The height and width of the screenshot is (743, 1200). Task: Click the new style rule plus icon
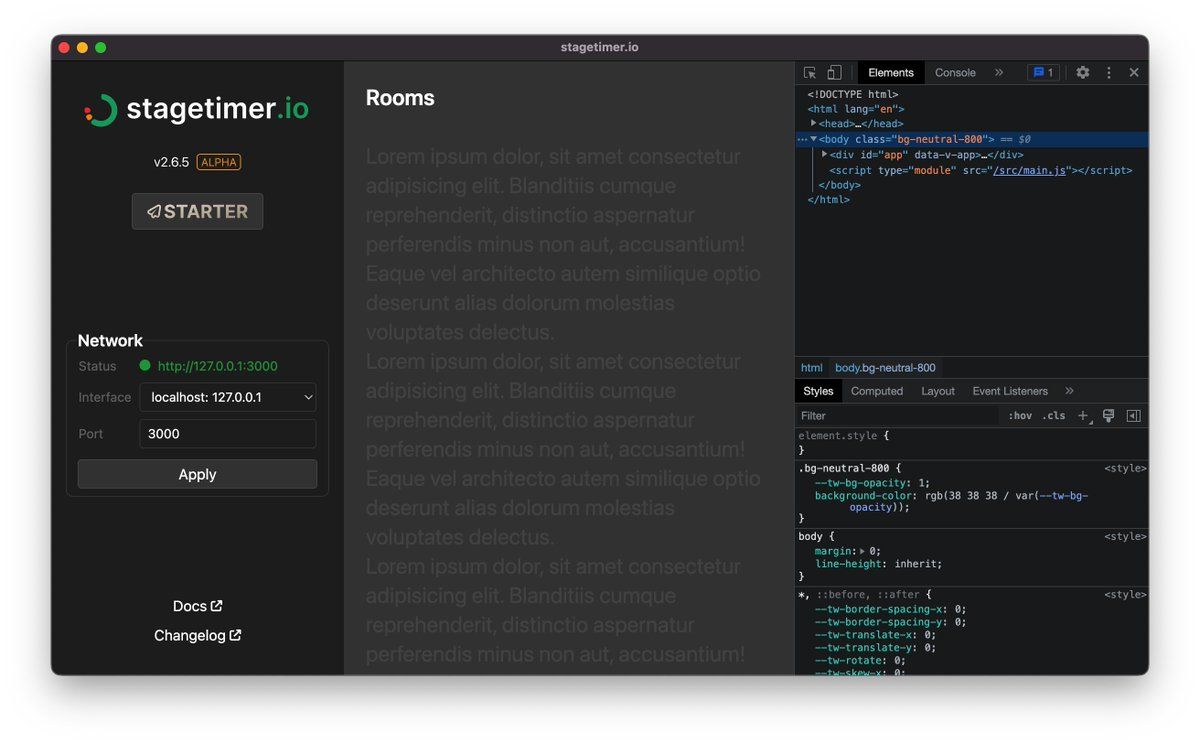tap(1083, 416)
